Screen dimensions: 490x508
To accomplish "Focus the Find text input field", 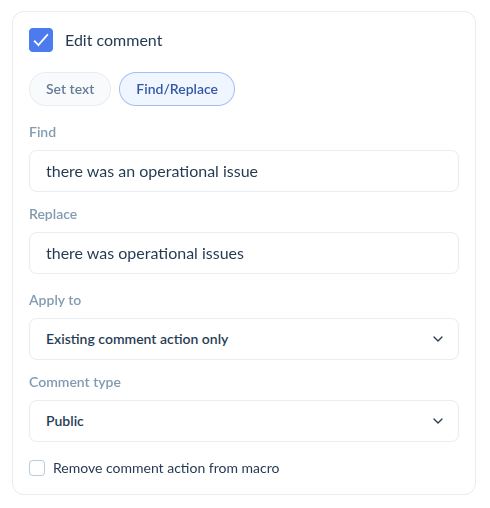I will tap(244, 171).
